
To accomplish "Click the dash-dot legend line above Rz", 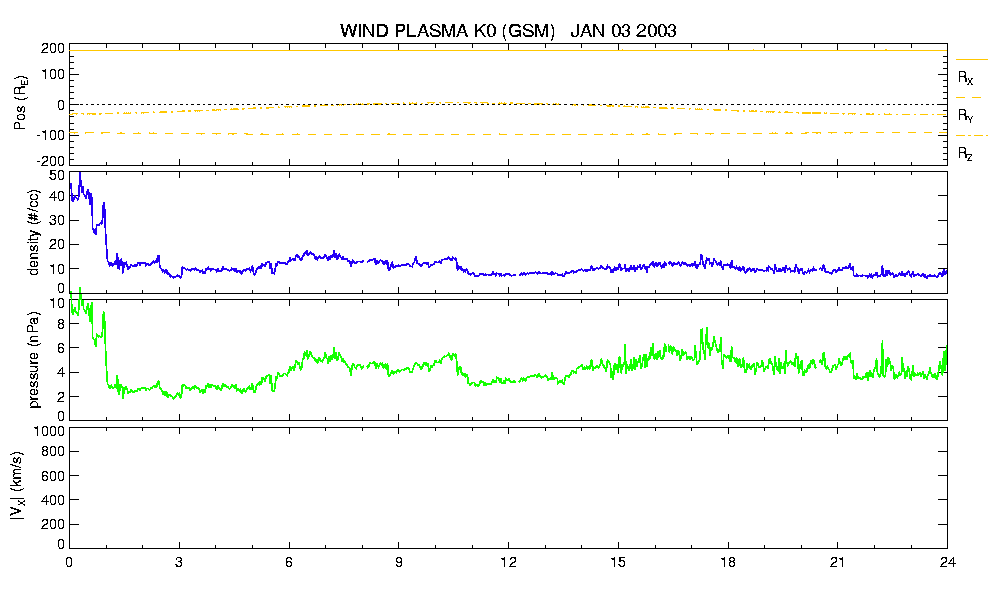I will tap(971, 136).
